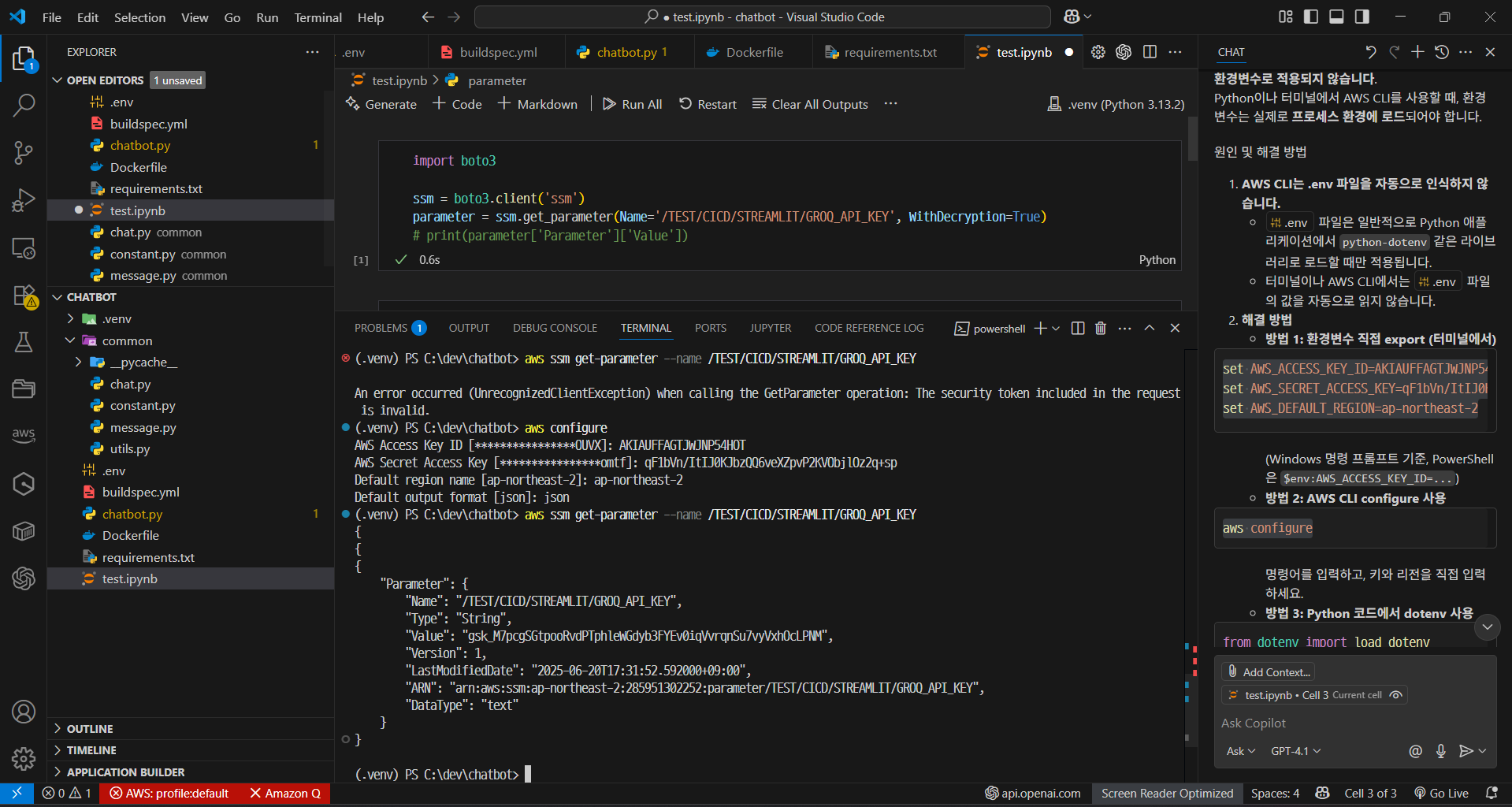Open the Accounts icon

click(24, 712)
